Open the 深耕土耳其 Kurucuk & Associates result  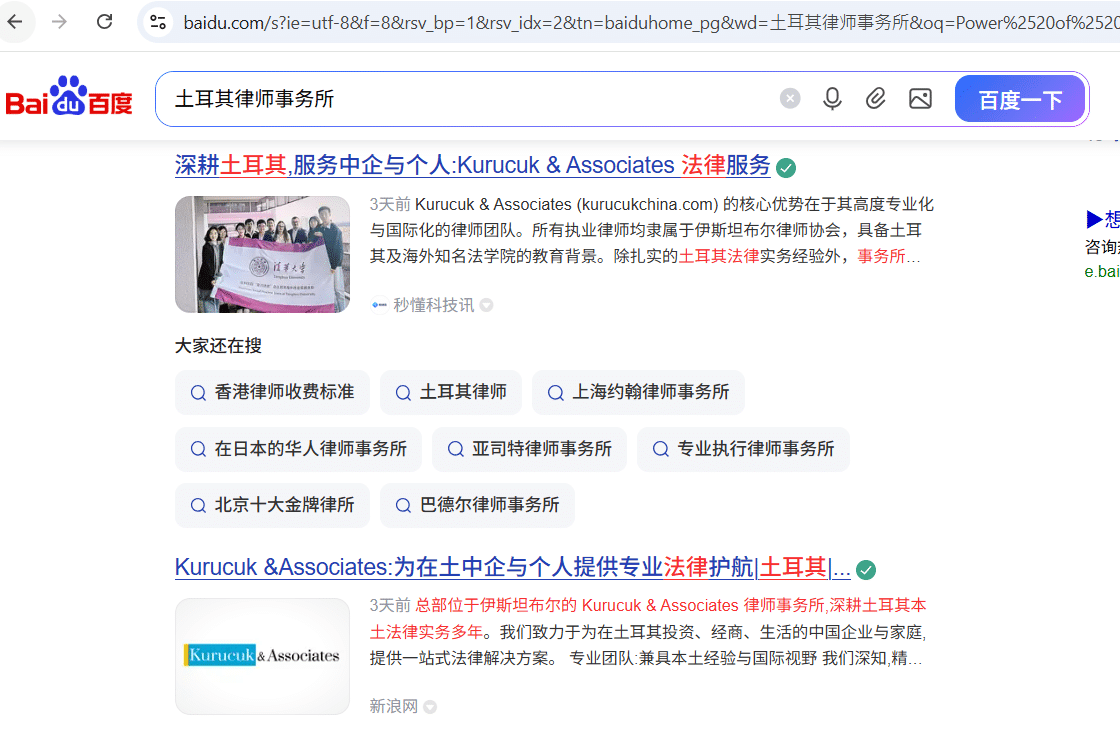coord(473,166)
